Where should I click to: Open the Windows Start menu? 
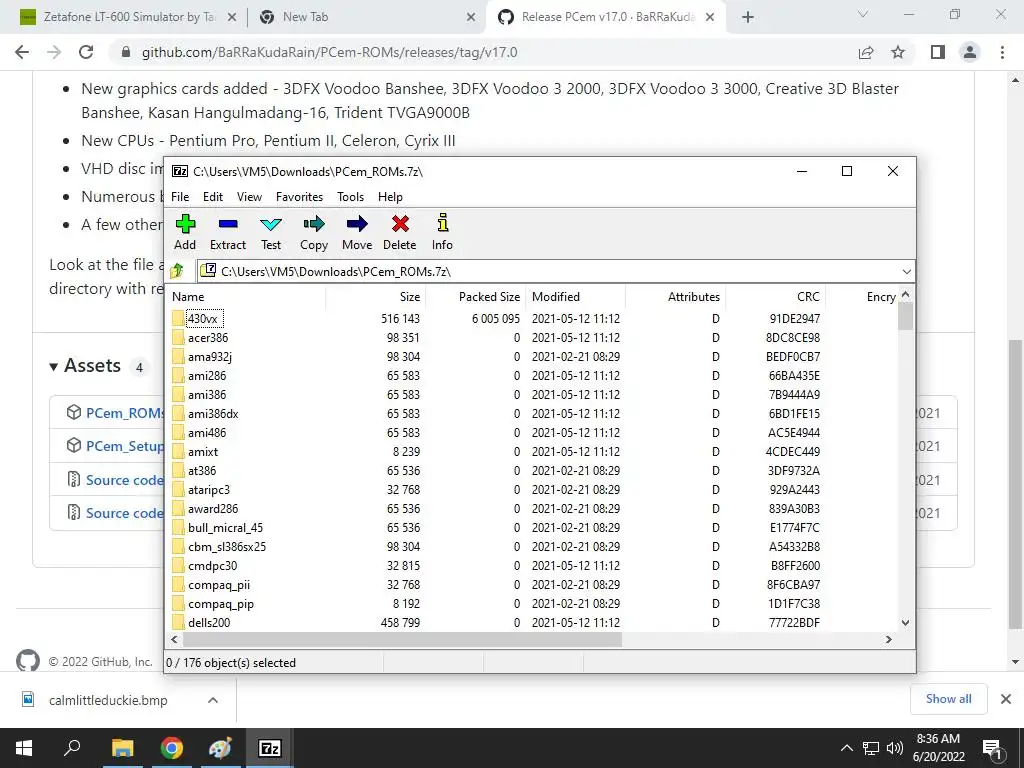click(x=24, y=748)
